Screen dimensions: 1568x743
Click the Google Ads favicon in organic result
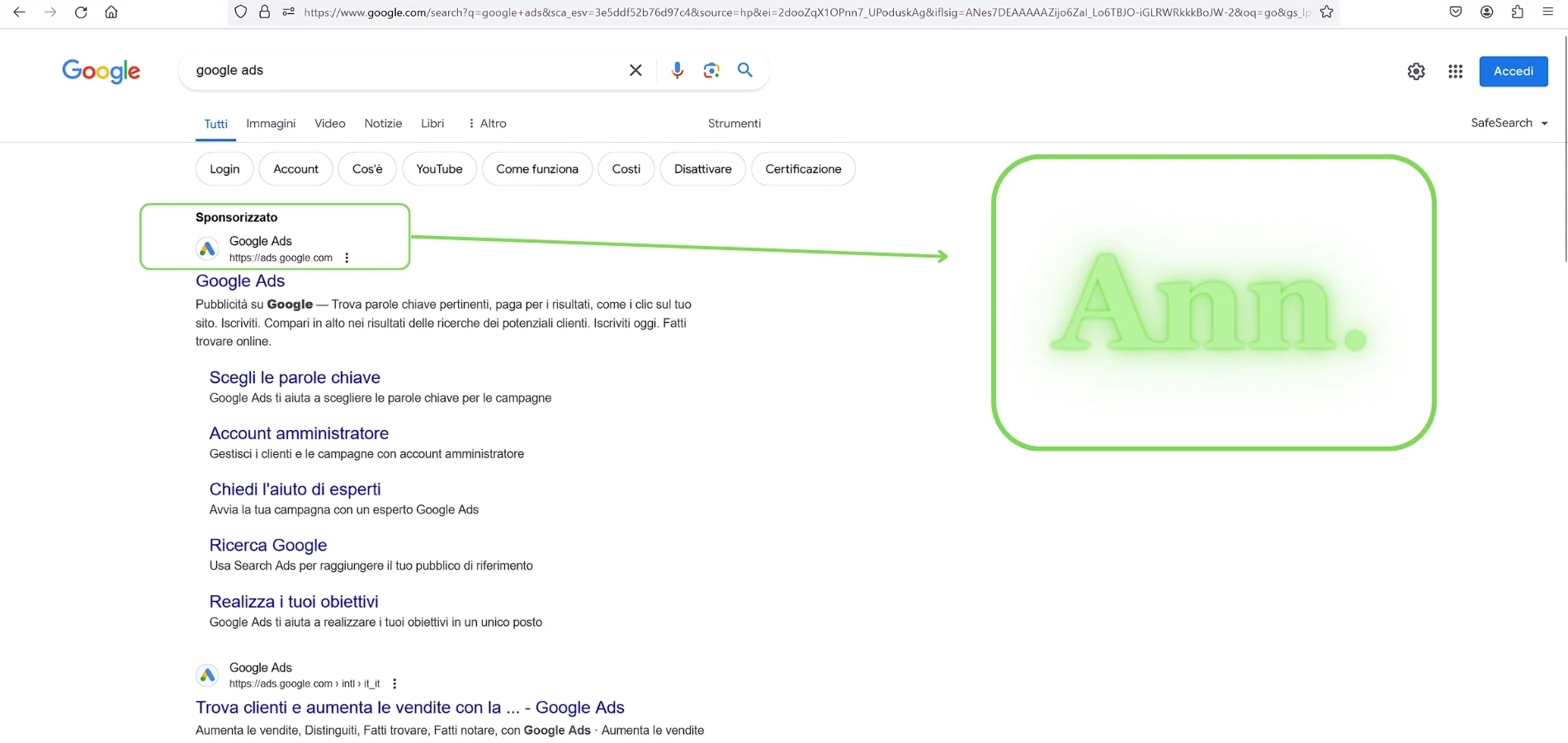(x=207, y=675)
